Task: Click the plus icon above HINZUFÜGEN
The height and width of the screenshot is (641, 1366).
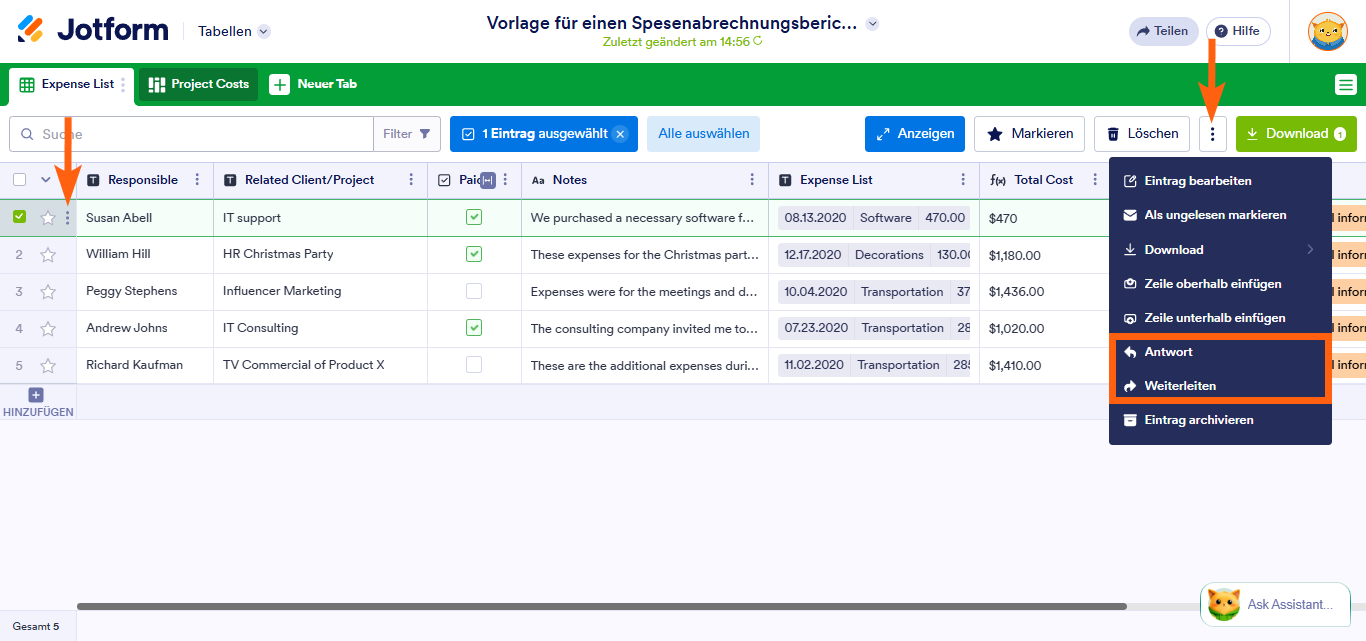Action: click(x=36, y=394)
